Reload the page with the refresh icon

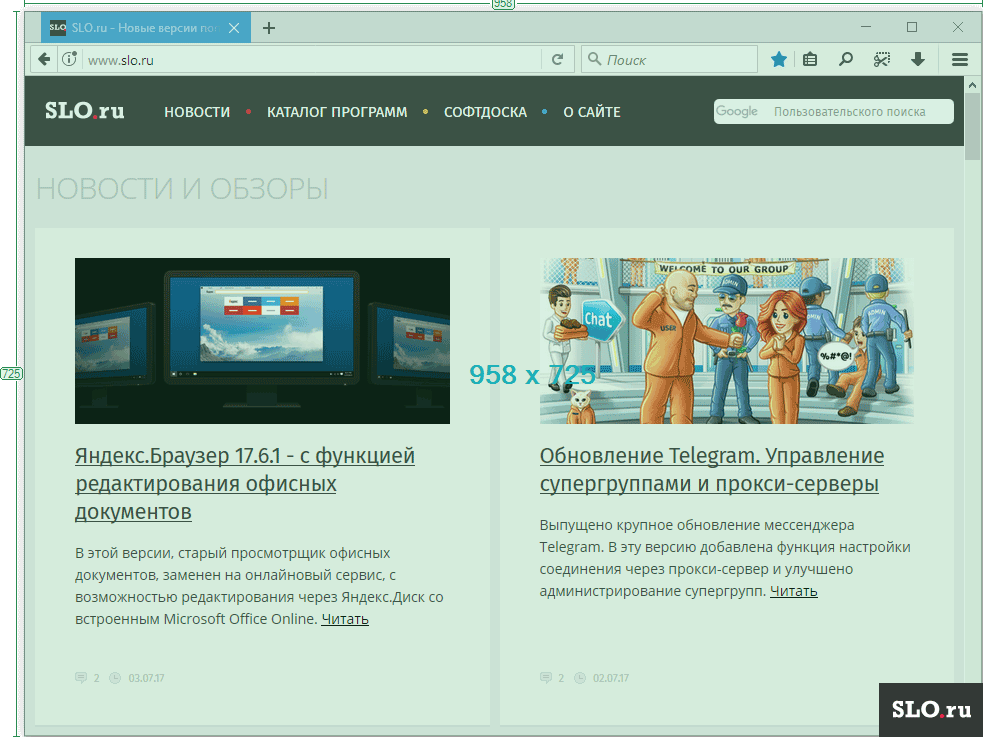pyautogui.click(x=557, y=60)
